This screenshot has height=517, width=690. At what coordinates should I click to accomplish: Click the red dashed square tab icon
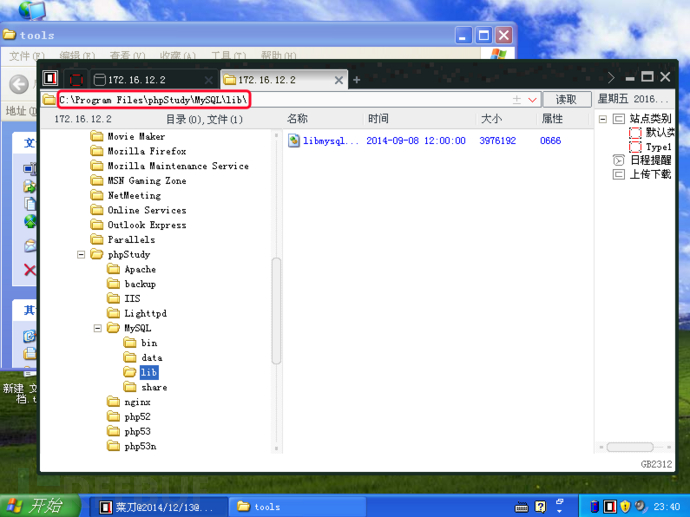(x=76, y=80)
